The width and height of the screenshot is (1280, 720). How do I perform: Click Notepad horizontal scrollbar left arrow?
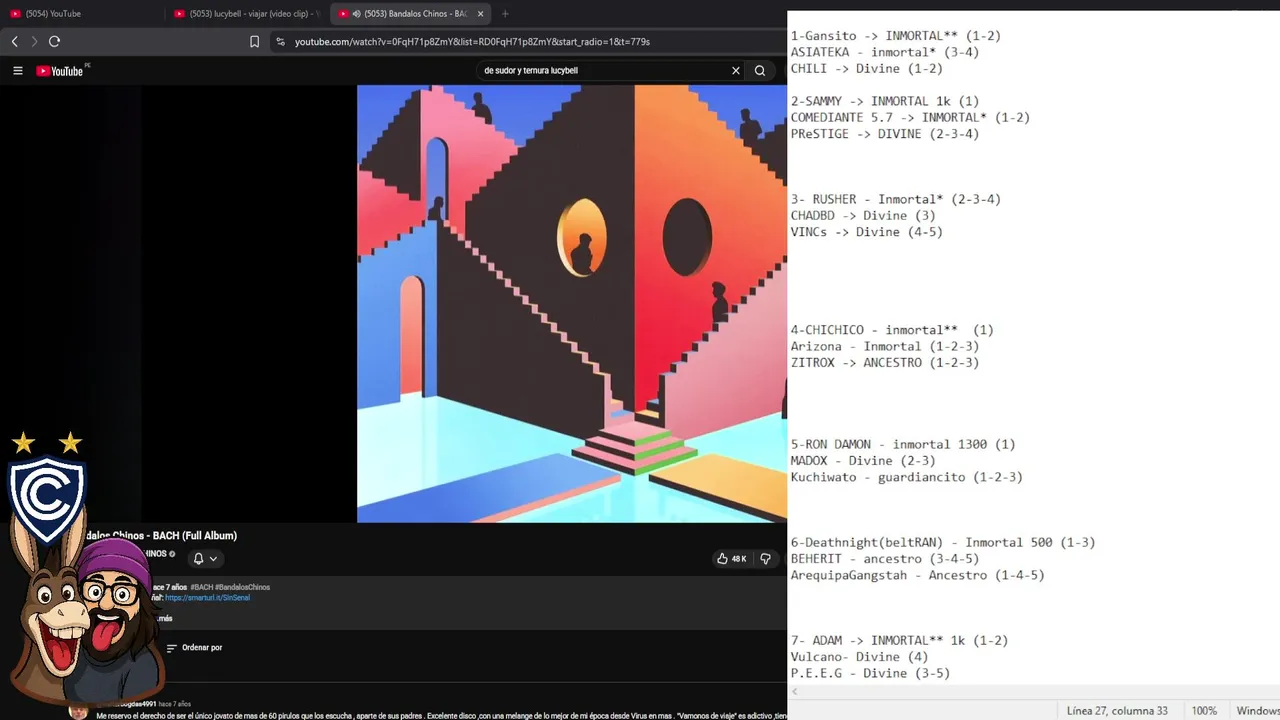tap(795, 691)
